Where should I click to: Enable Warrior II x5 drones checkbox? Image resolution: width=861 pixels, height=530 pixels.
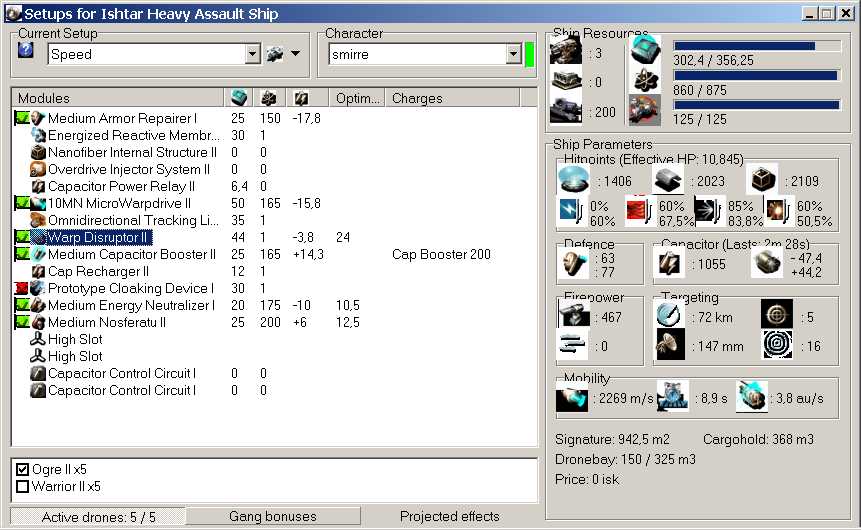click(x=23, y=486)
